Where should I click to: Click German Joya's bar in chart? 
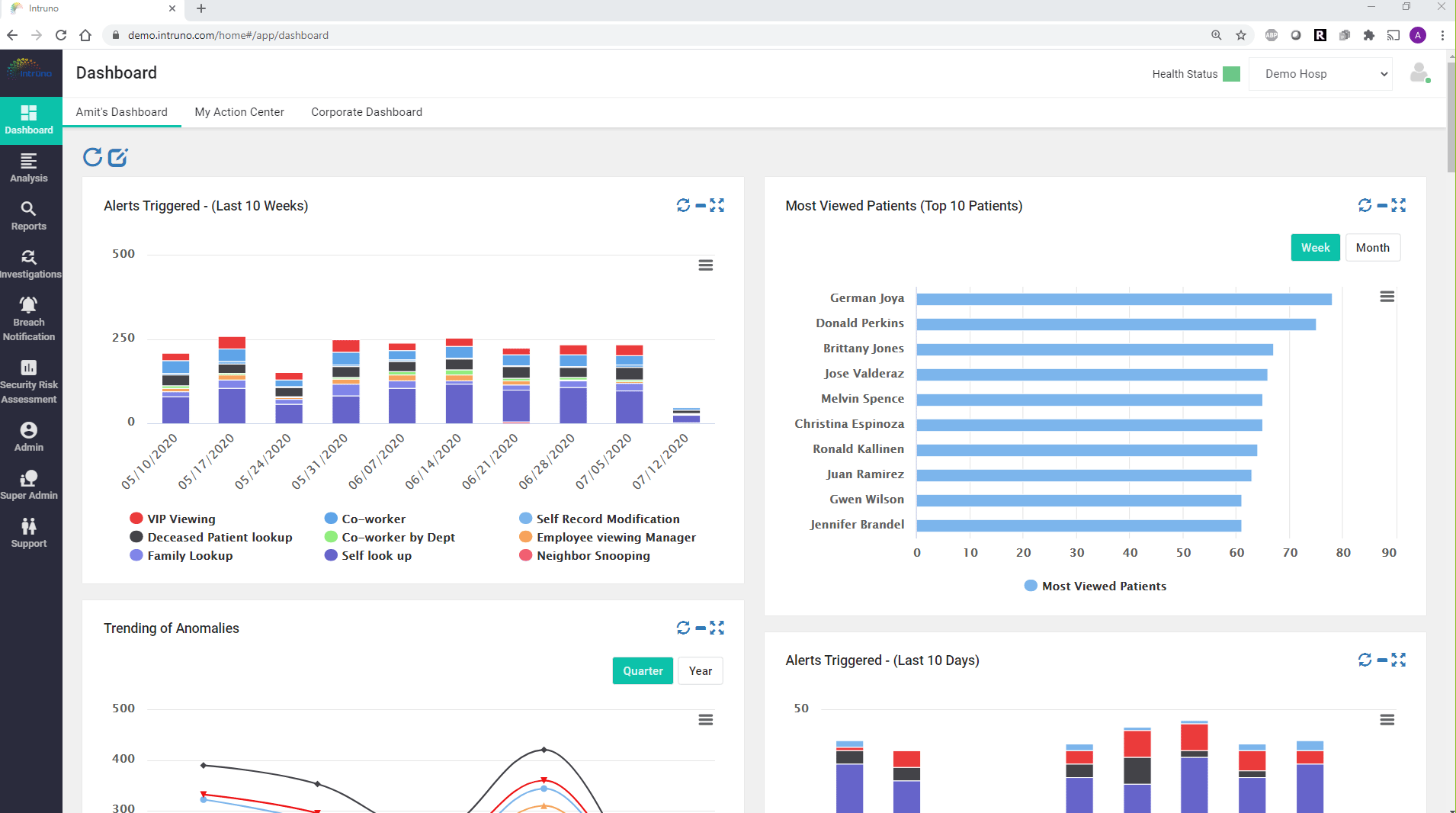pos(1124,299)
